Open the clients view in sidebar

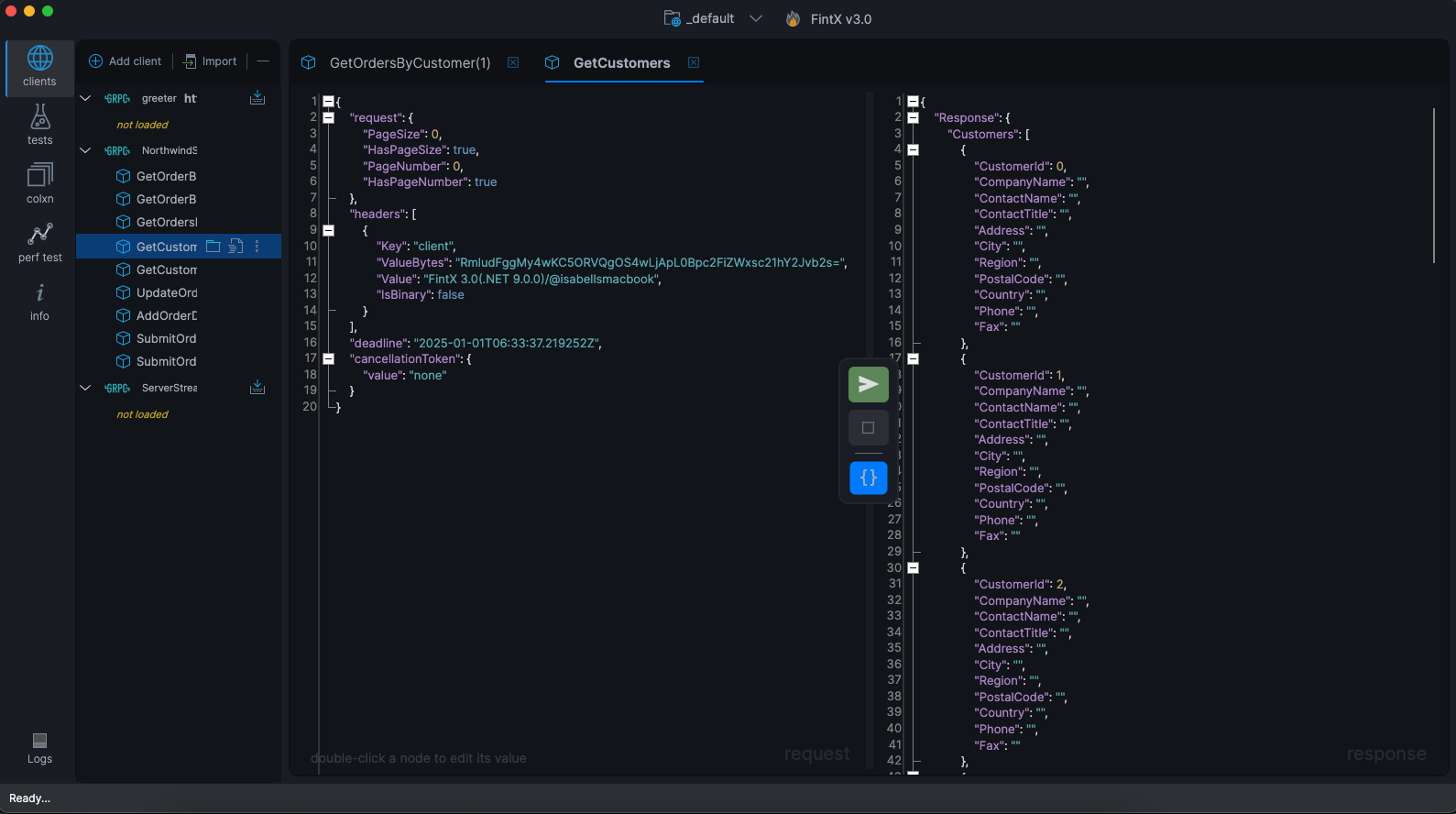(39, 67)
